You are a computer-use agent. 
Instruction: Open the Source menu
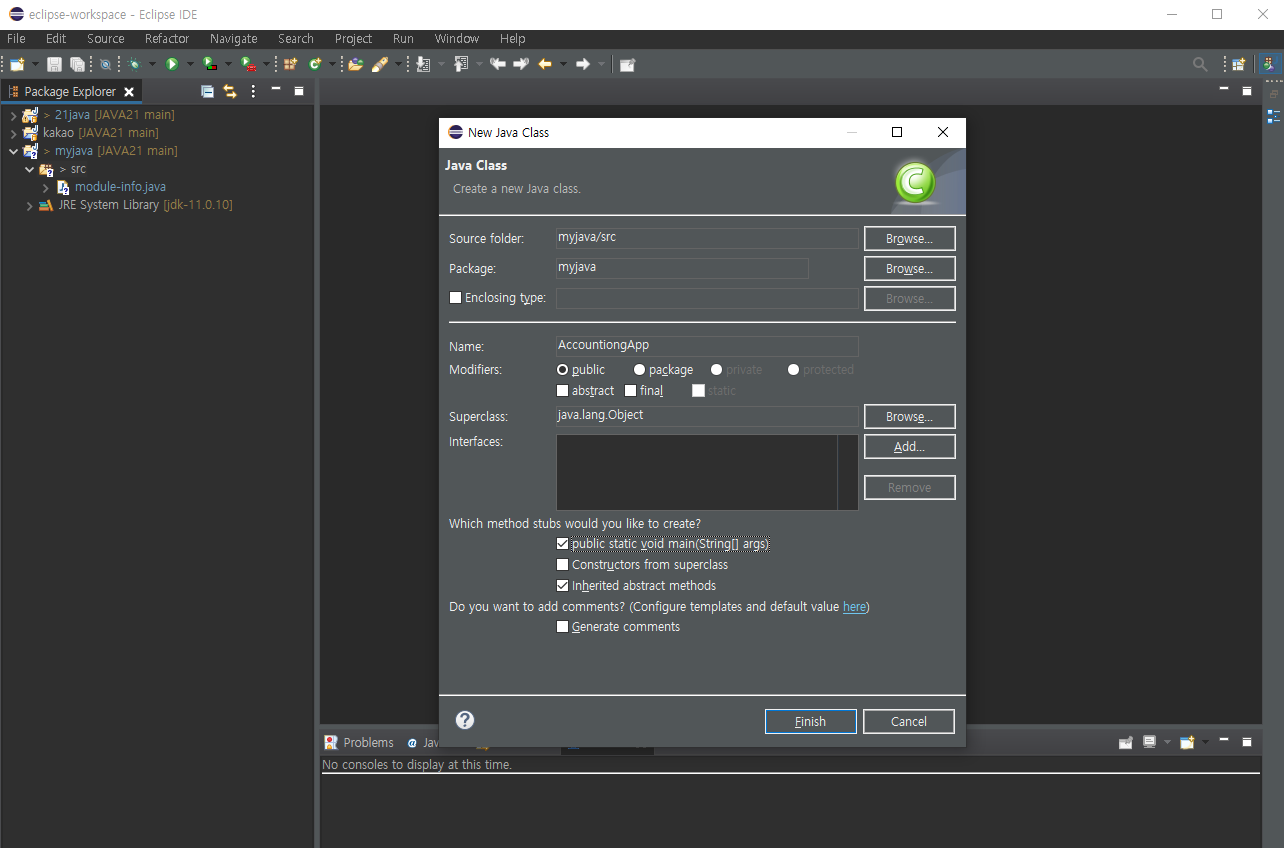pyautogui.click(x=106, y=39)
